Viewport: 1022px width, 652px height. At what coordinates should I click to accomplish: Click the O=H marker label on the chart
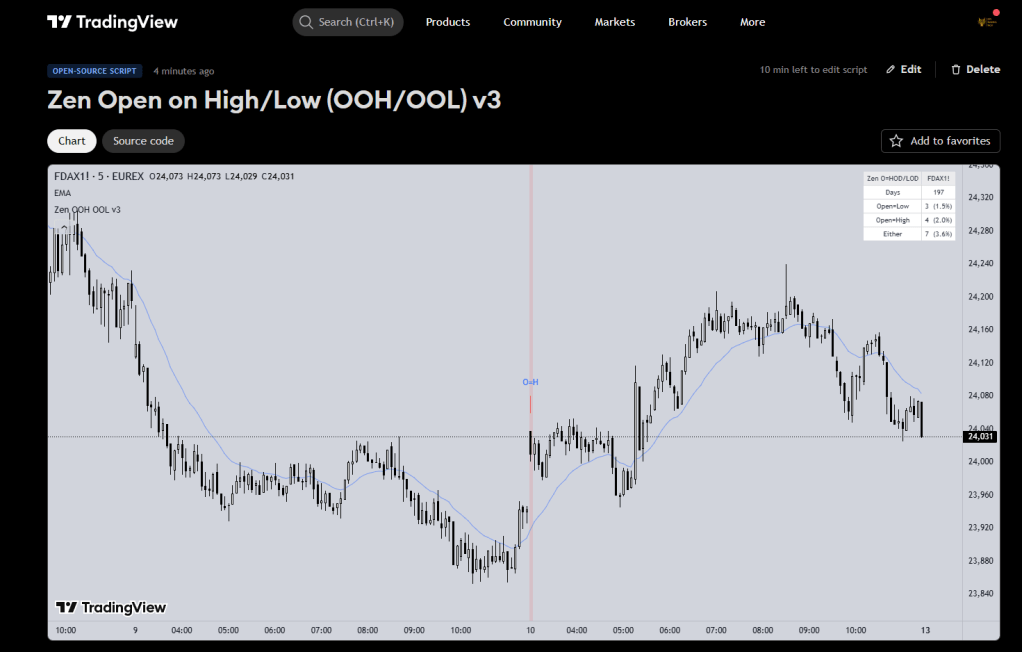click(x=530, y=382)
